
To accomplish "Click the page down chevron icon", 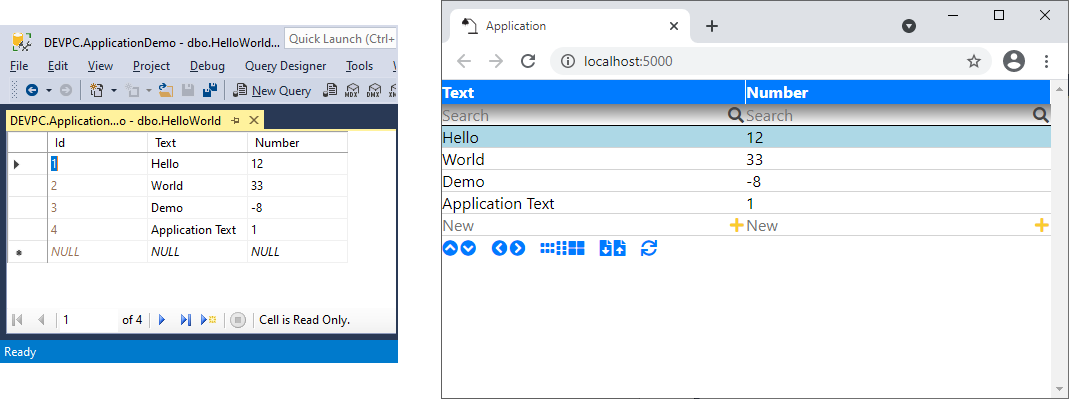I will [x=468, y=248].
